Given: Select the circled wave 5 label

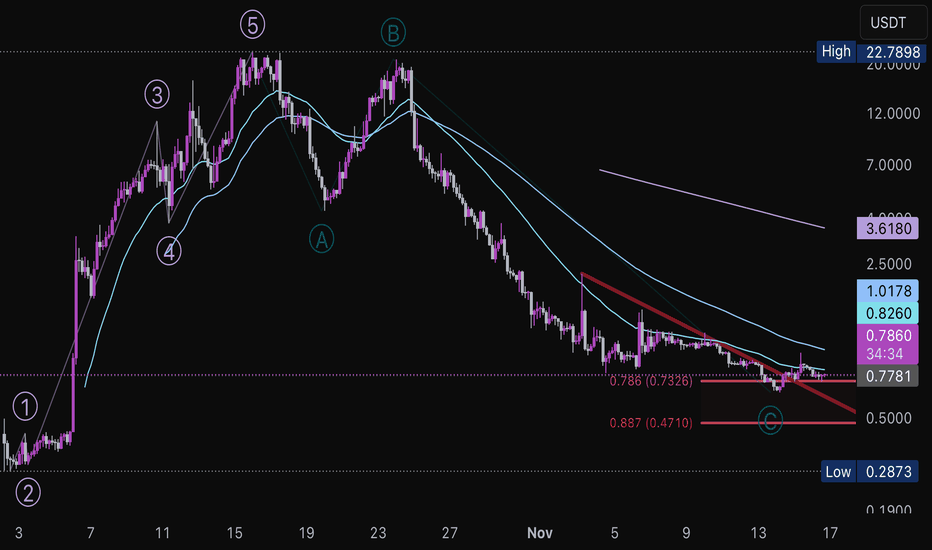Looking at the screenshot, I should pos(253,26).
